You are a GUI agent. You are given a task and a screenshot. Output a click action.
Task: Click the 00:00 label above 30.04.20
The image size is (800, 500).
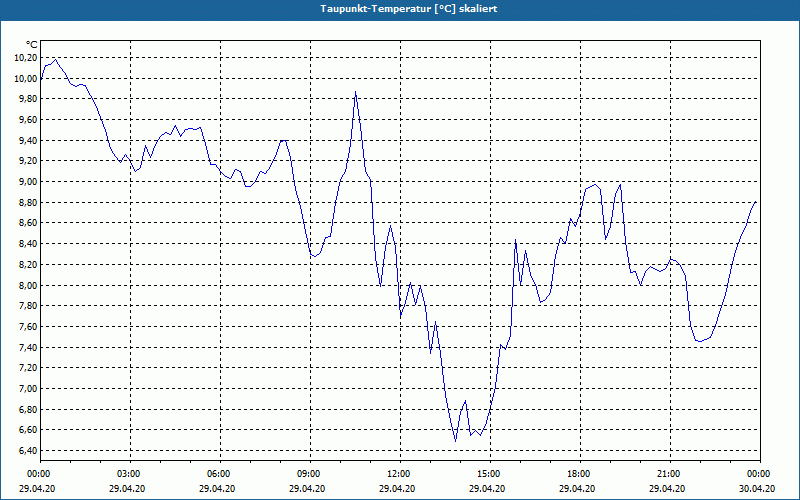point(760,474)
